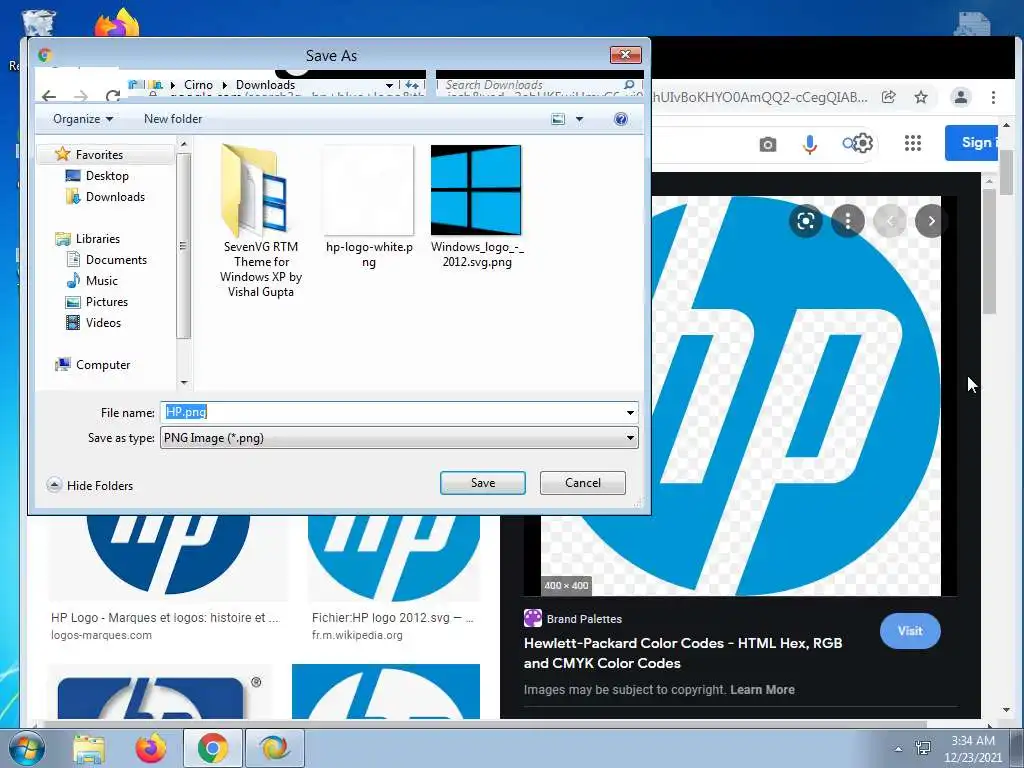Open the view options dropdown arrow
1024x768 pixels.
click(x=579, y=119)
